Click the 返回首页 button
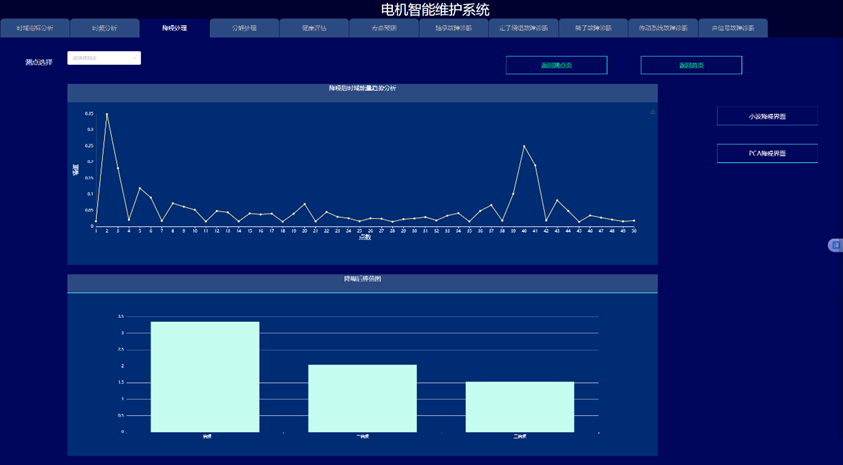The height and width of the screenshot is (465, 843). (691, 65)
